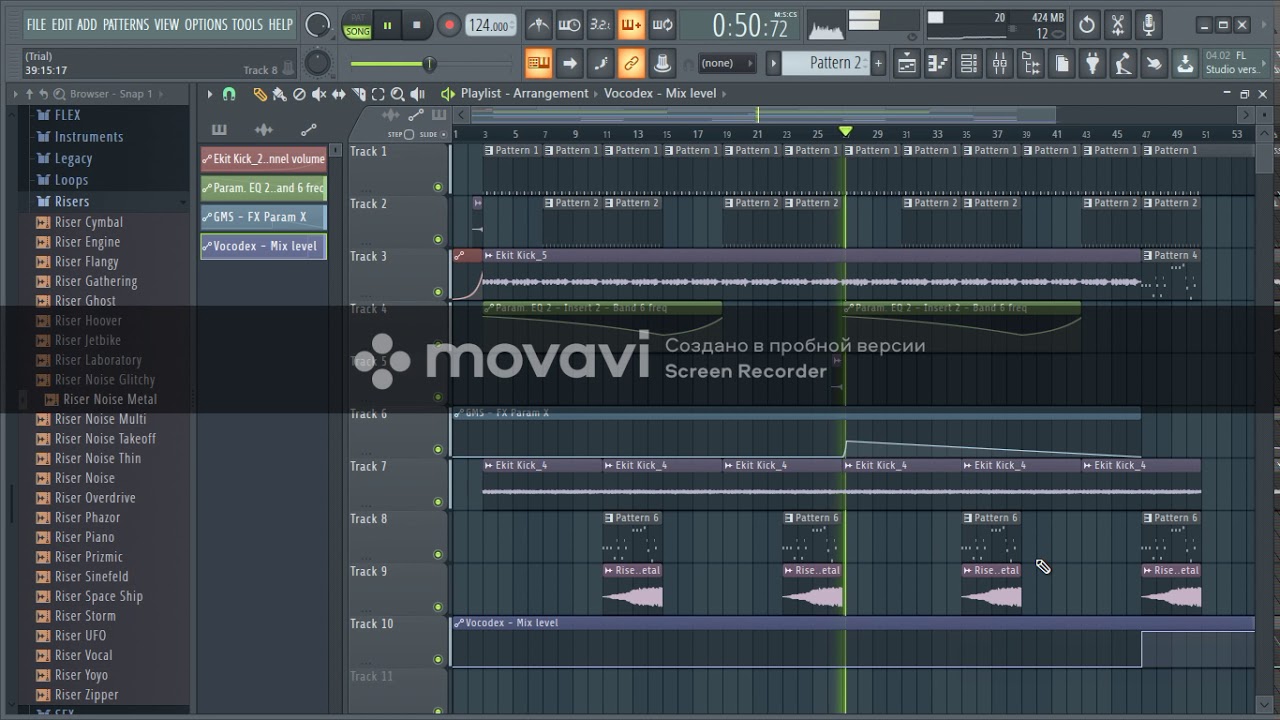Mute Track 1 with its green dot
This screenshot has width=1280, height=720.
(438, 187)
